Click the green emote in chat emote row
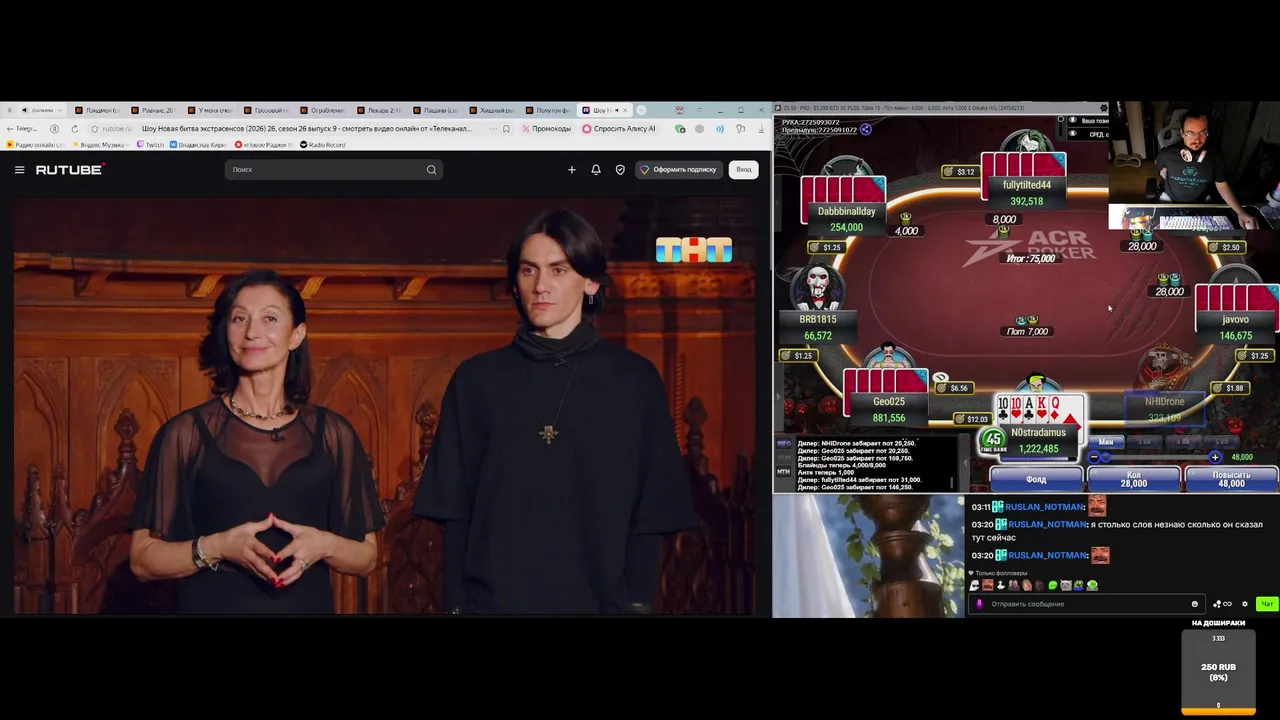Screen dimensions: 1280x720 coord(1052,586)
